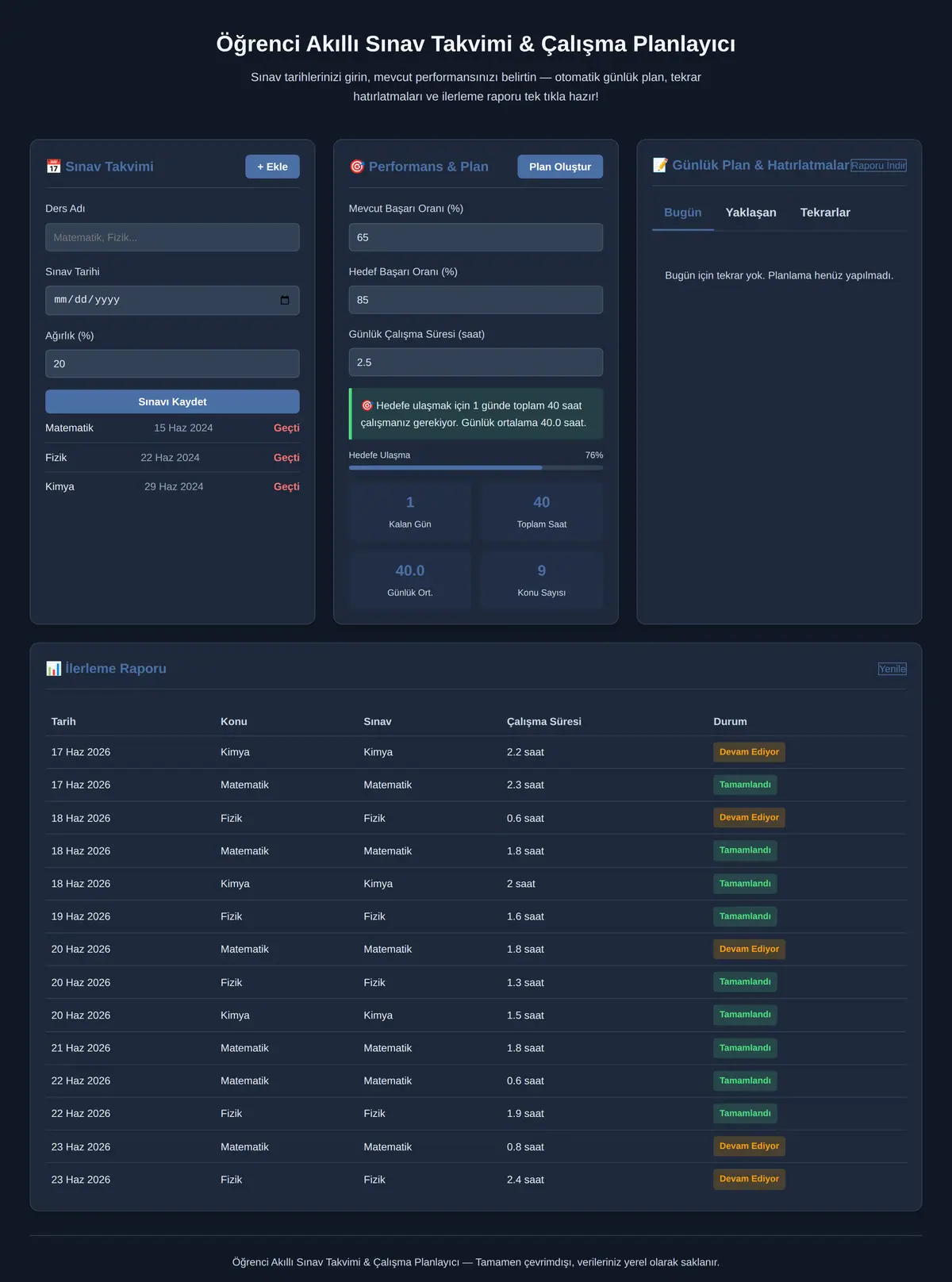
Task: Refresh the progress report with Yenile
Action: tap(892, 669)
